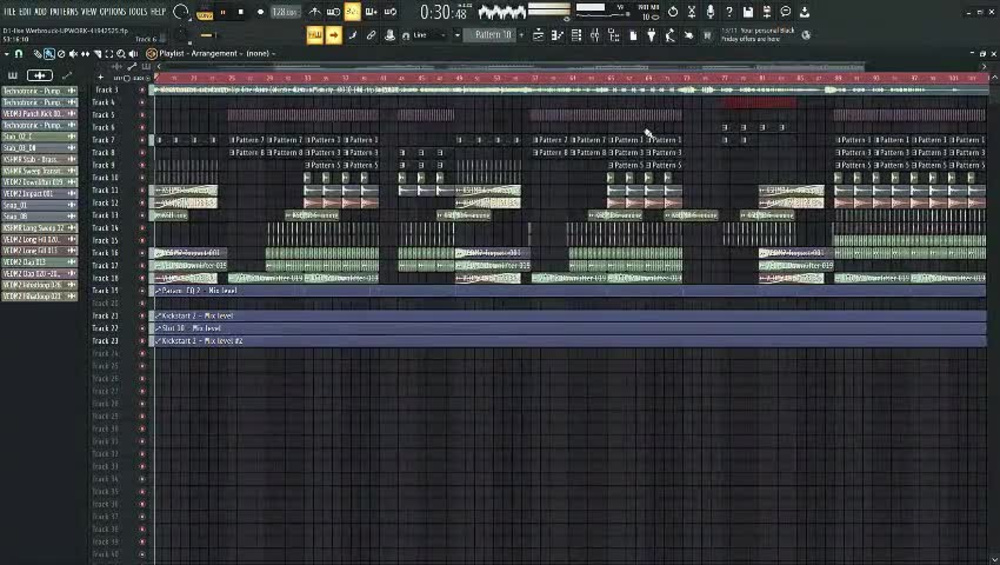1000x565 pixels.
Task: Select the pencil draw tool
Action: [37, 54]
